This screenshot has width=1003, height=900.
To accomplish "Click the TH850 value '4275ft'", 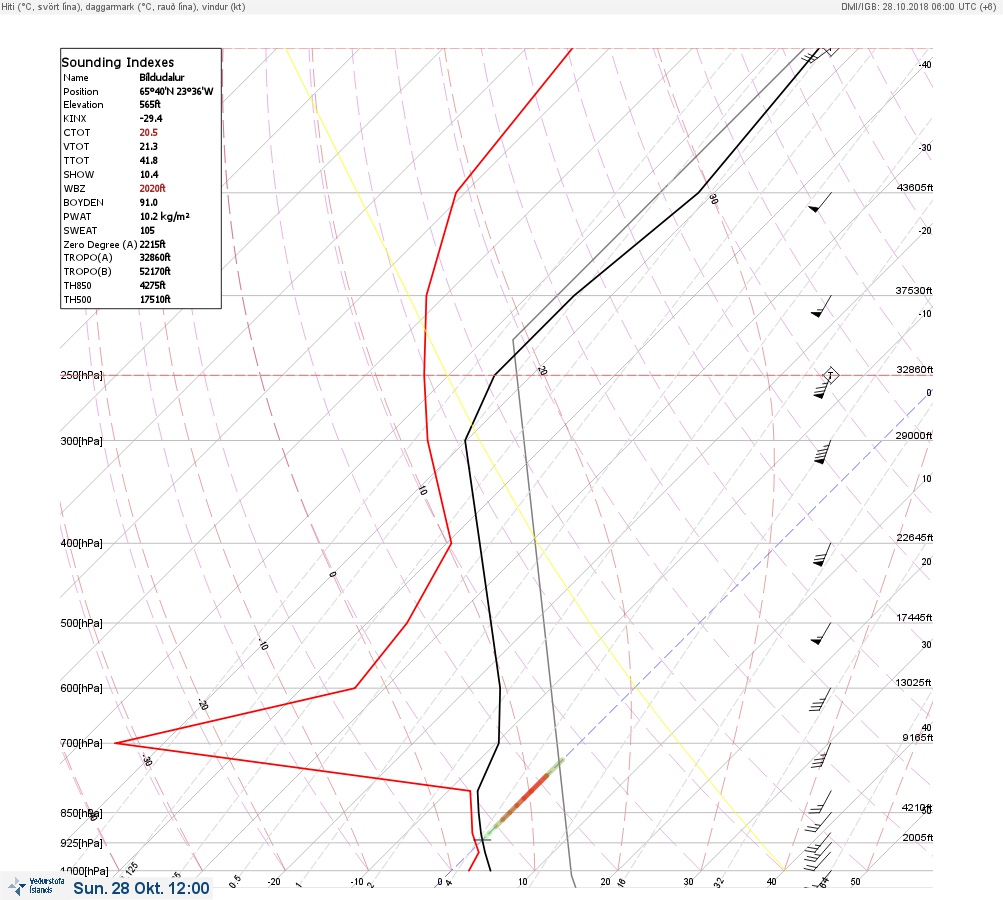I will (x=152, y=285).
